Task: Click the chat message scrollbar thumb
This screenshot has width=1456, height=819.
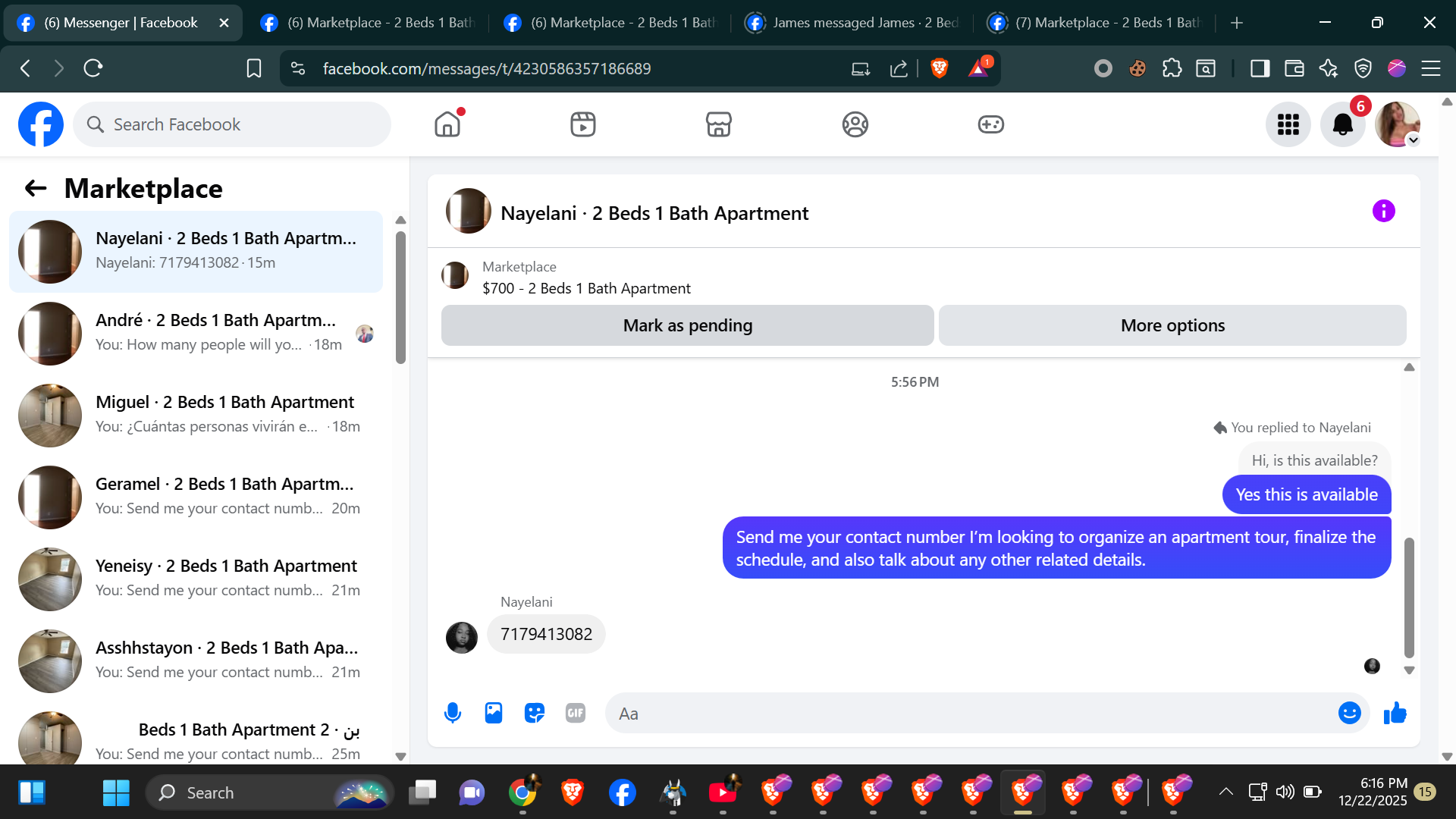Action: (x=1409, y=597)
